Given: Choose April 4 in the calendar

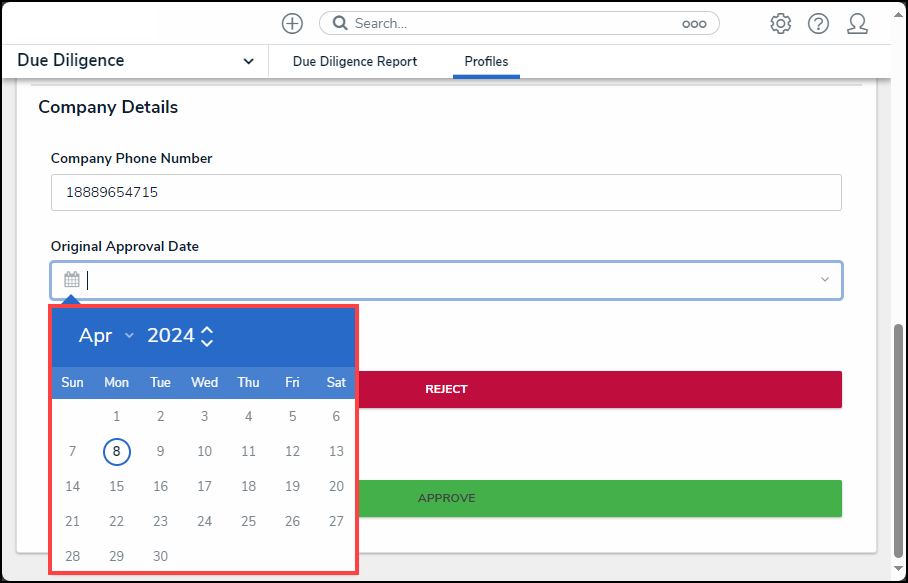Looking at the screenshot, I should pyautogui.click(x=248, y=416).
